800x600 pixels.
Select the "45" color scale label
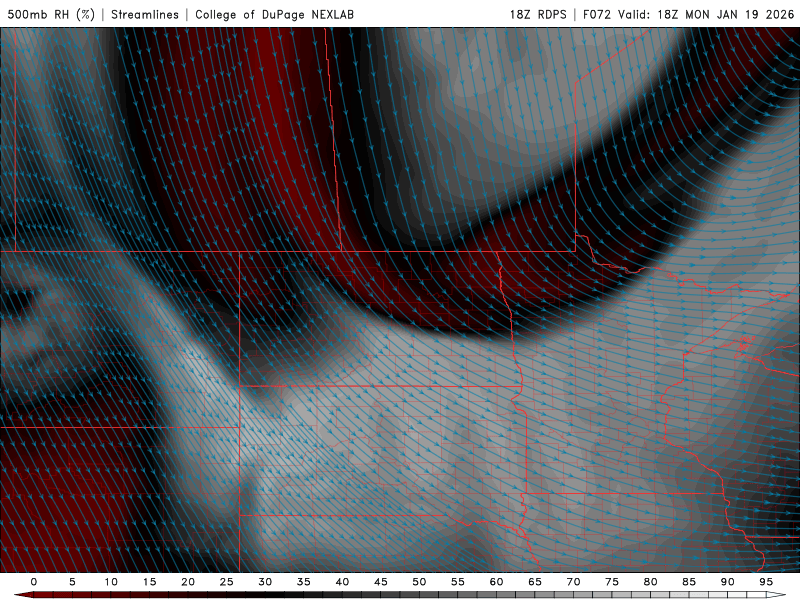[381, 582]
